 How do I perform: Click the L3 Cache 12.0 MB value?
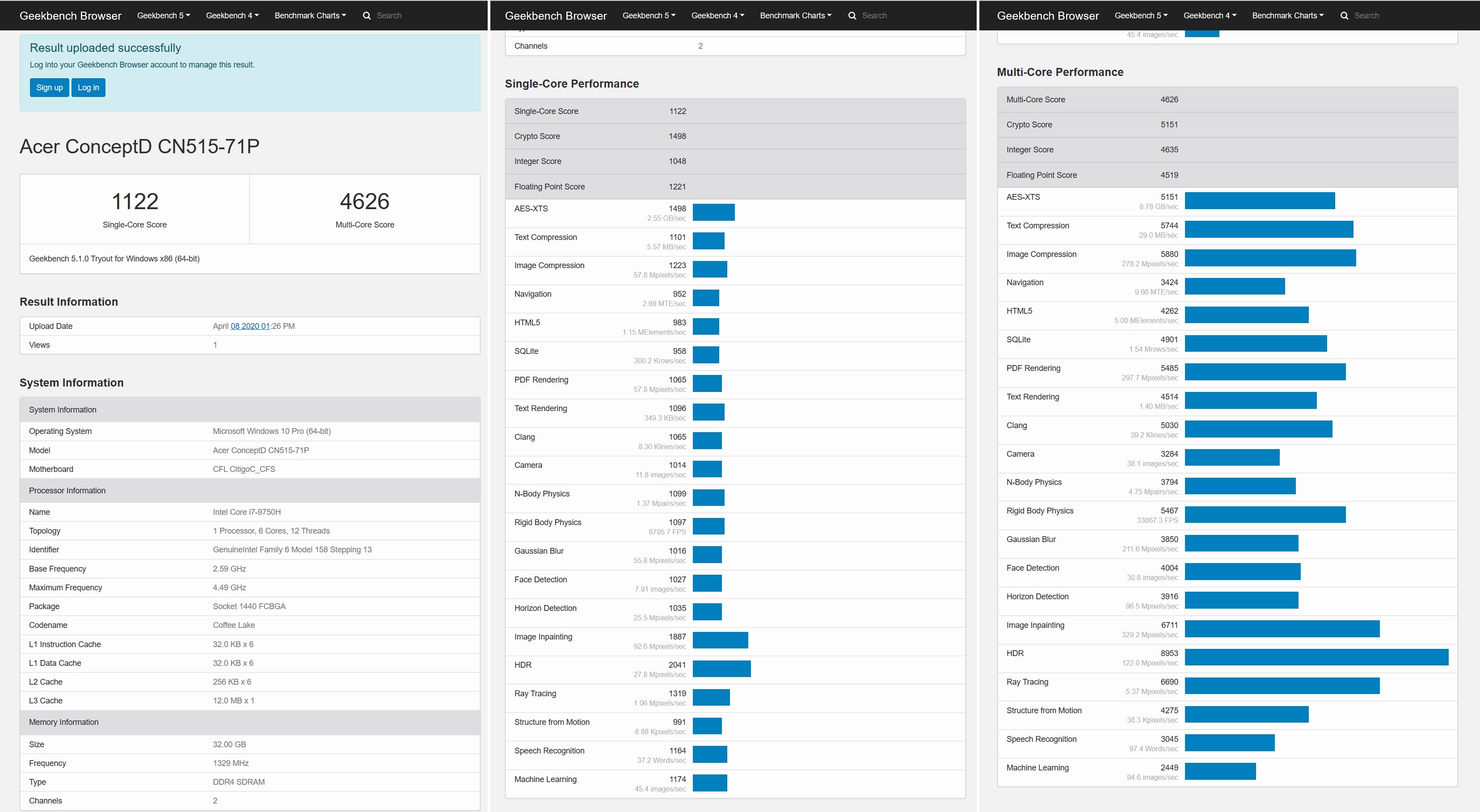tap(233, 701)
